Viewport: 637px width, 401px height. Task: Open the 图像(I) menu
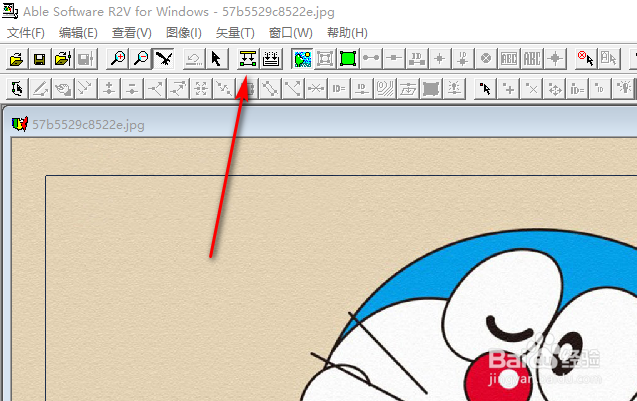(184, 33)
